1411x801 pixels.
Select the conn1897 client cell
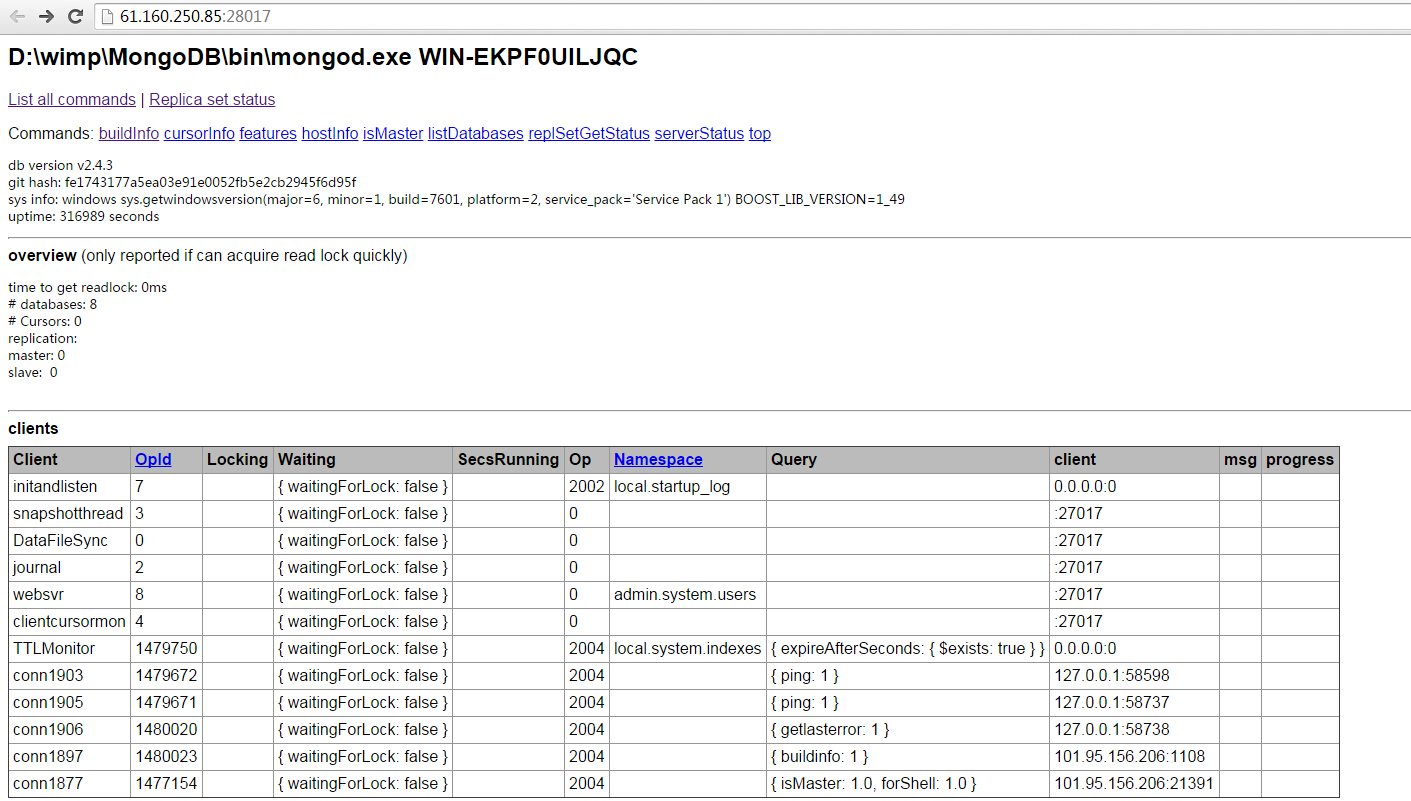point(70,757)
